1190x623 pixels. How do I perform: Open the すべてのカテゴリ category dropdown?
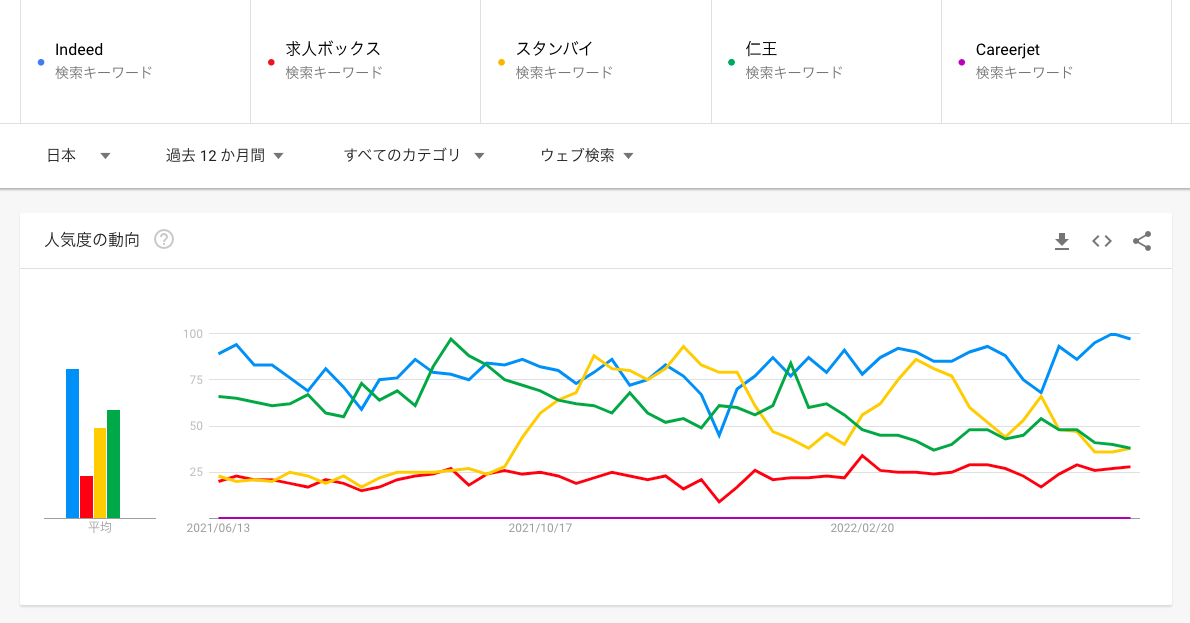(x=414, y=155)
